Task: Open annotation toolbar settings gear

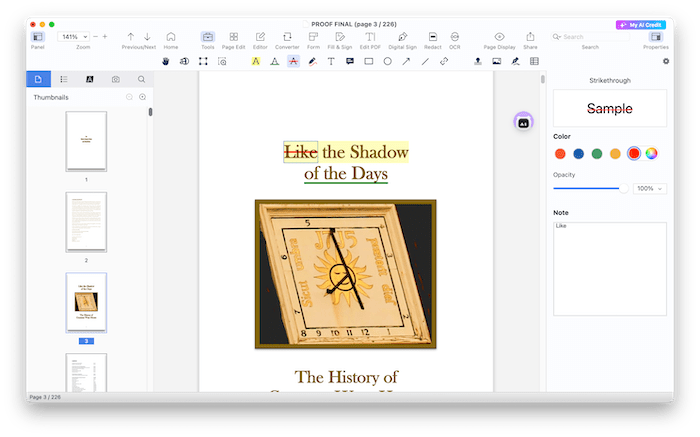Action: tap(666, 61)
